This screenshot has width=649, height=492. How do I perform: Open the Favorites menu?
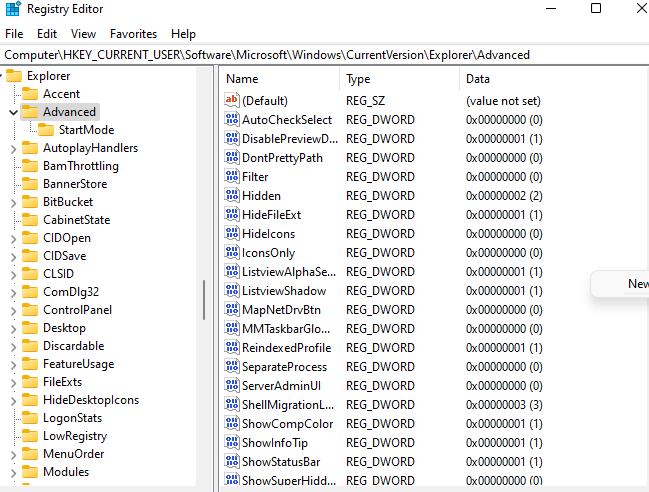[133, 34]
